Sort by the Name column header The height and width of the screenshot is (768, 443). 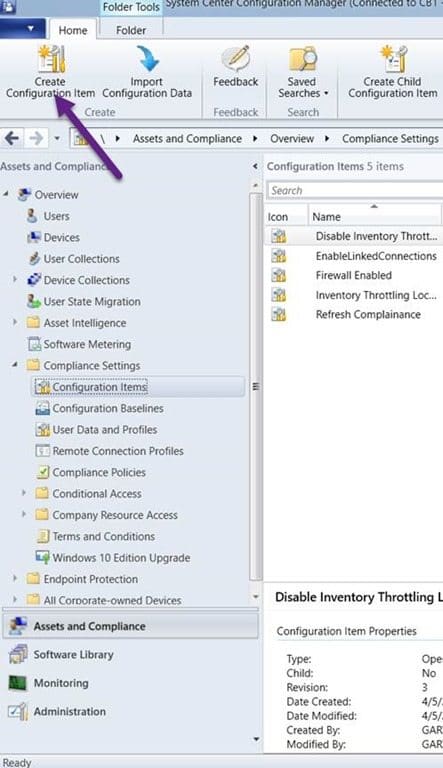tap(374, 216)
